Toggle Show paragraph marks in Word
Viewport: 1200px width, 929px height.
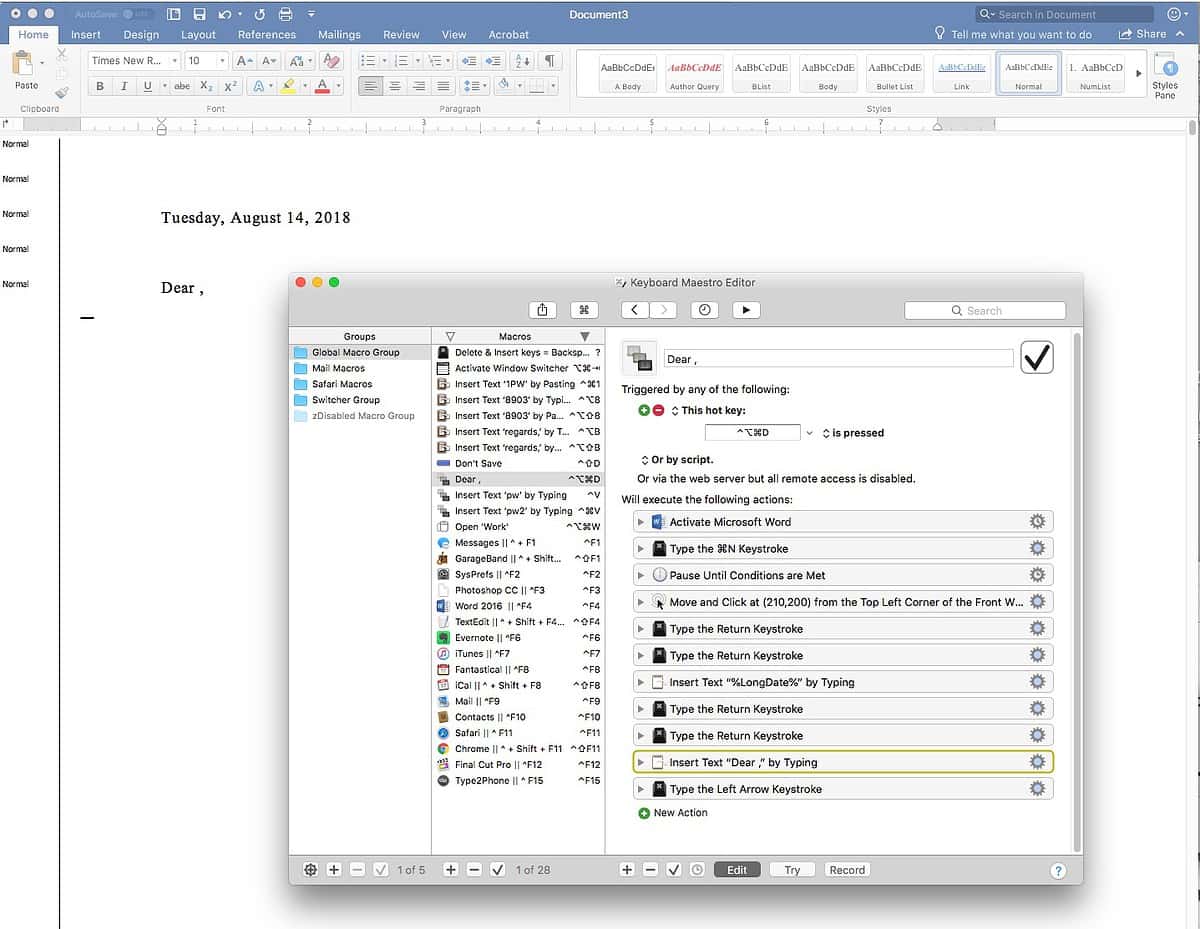coord(549,61)
